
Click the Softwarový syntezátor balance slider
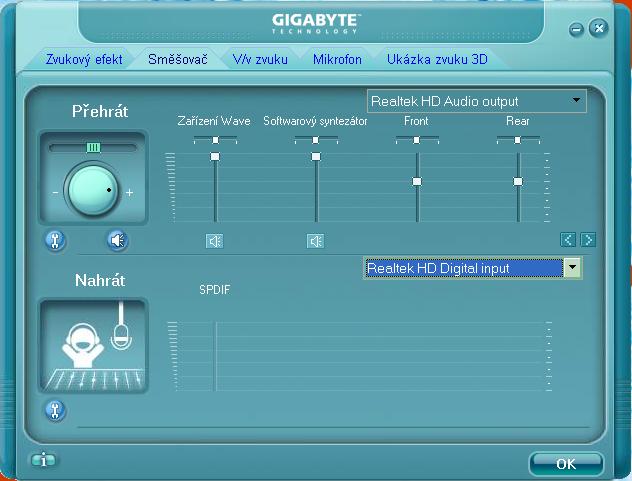[316, 140]
